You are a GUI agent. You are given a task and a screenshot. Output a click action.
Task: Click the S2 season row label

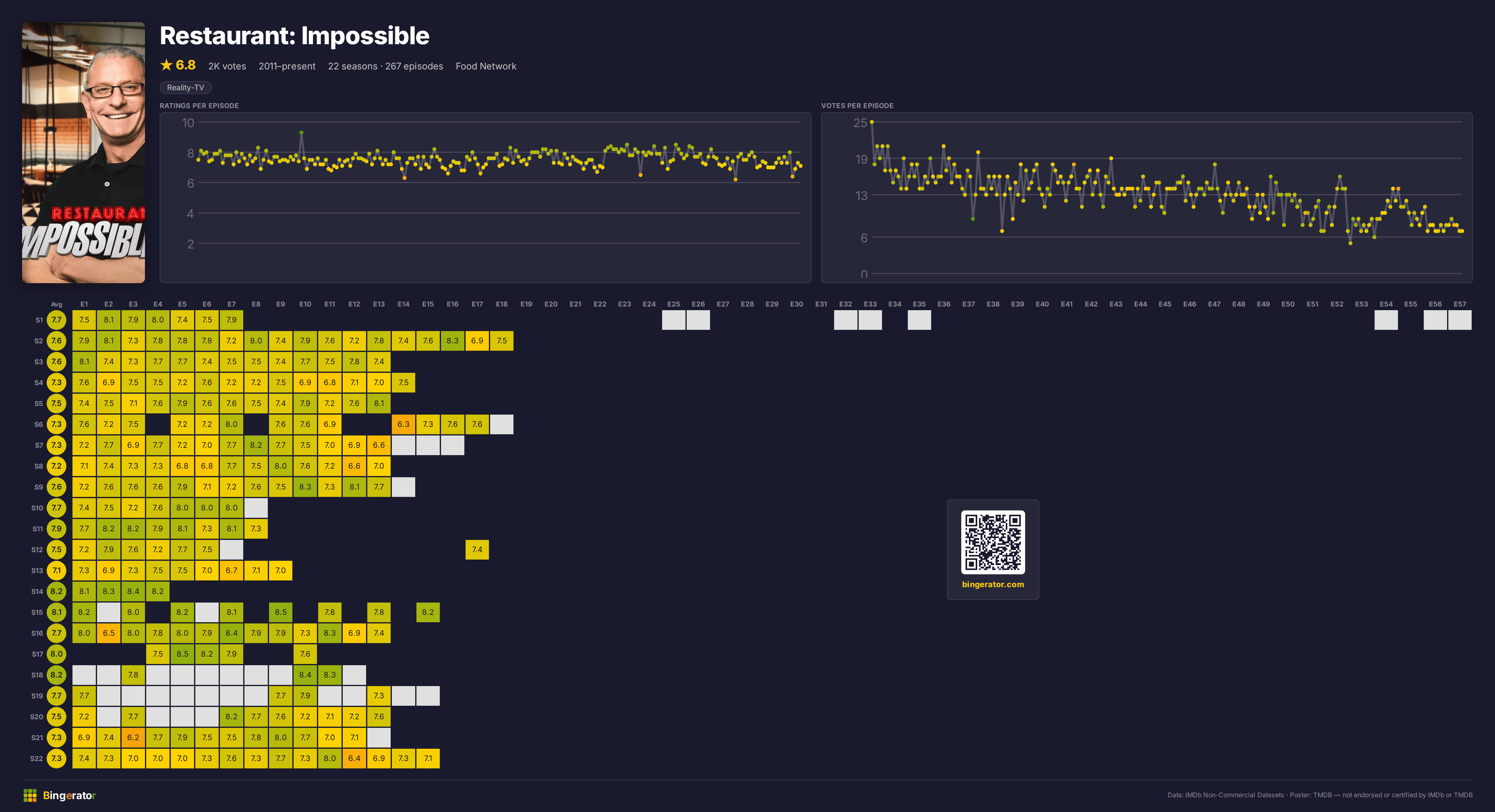[x=38, y=341]
